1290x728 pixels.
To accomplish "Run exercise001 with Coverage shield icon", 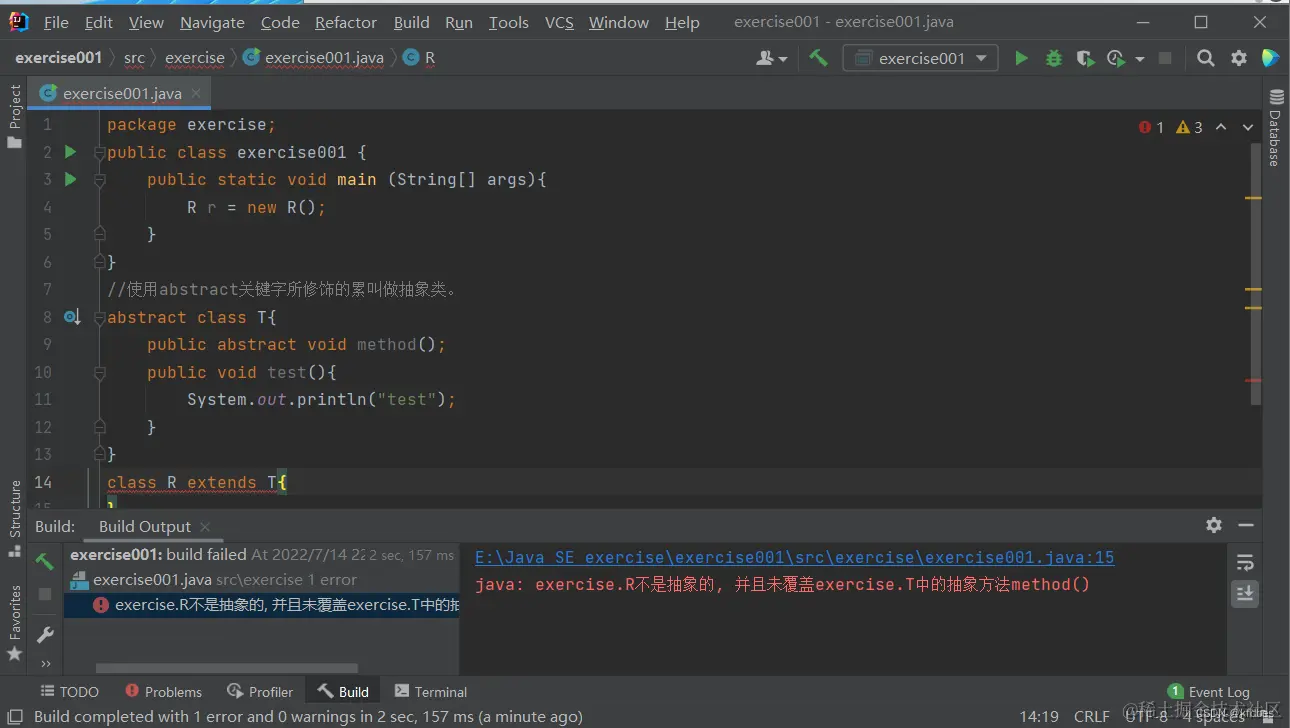I will (x=1085, y=58).
